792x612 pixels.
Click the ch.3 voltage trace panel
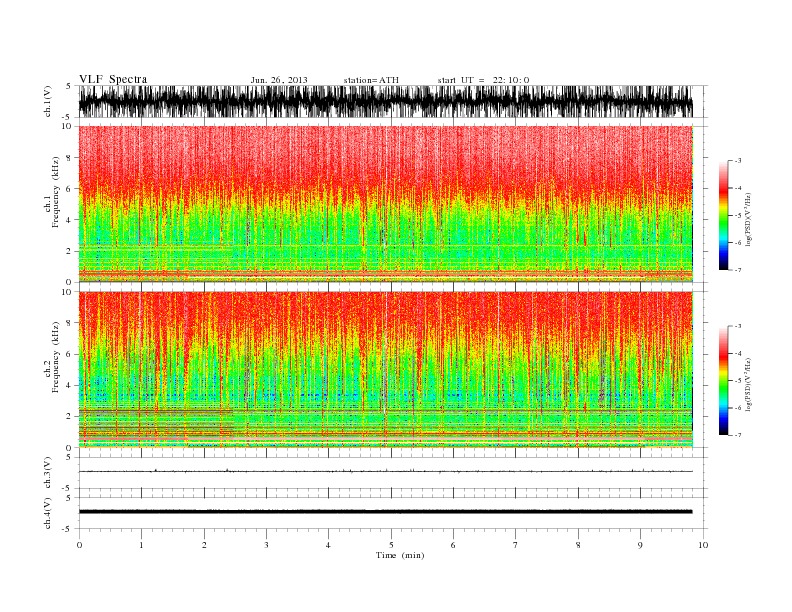(393, 473)
